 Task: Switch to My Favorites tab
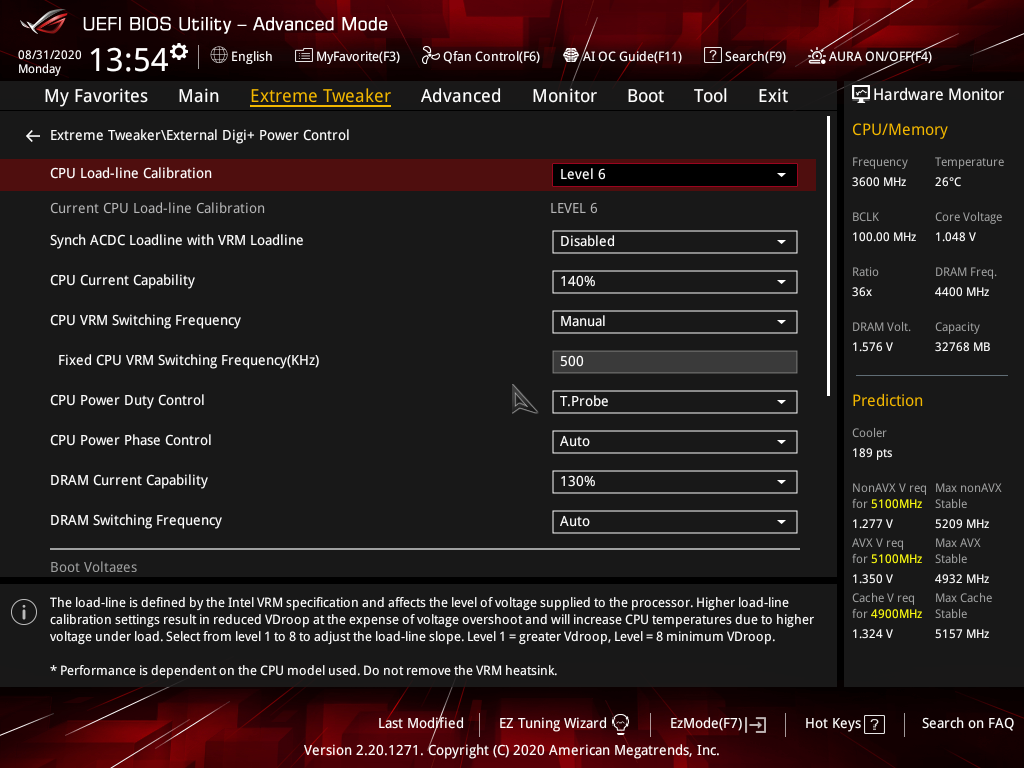tap(96, 96)
